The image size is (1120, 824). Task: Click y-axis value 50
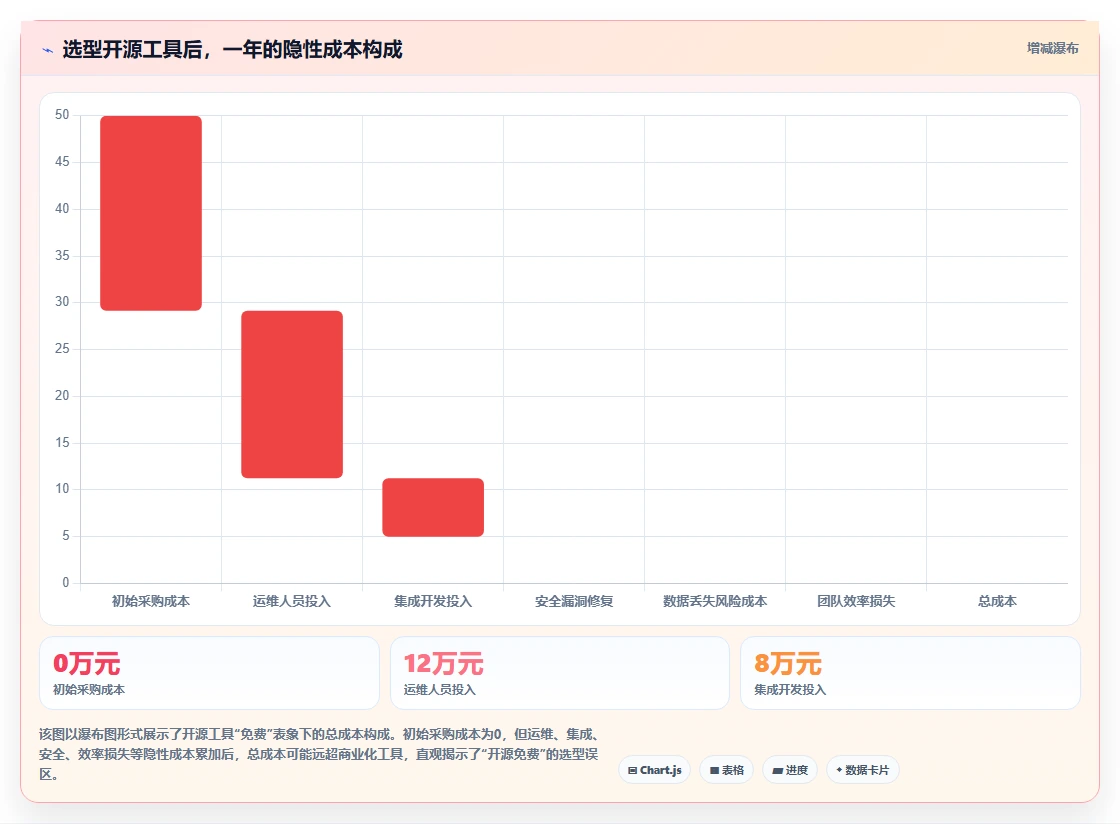click(62, 115)
